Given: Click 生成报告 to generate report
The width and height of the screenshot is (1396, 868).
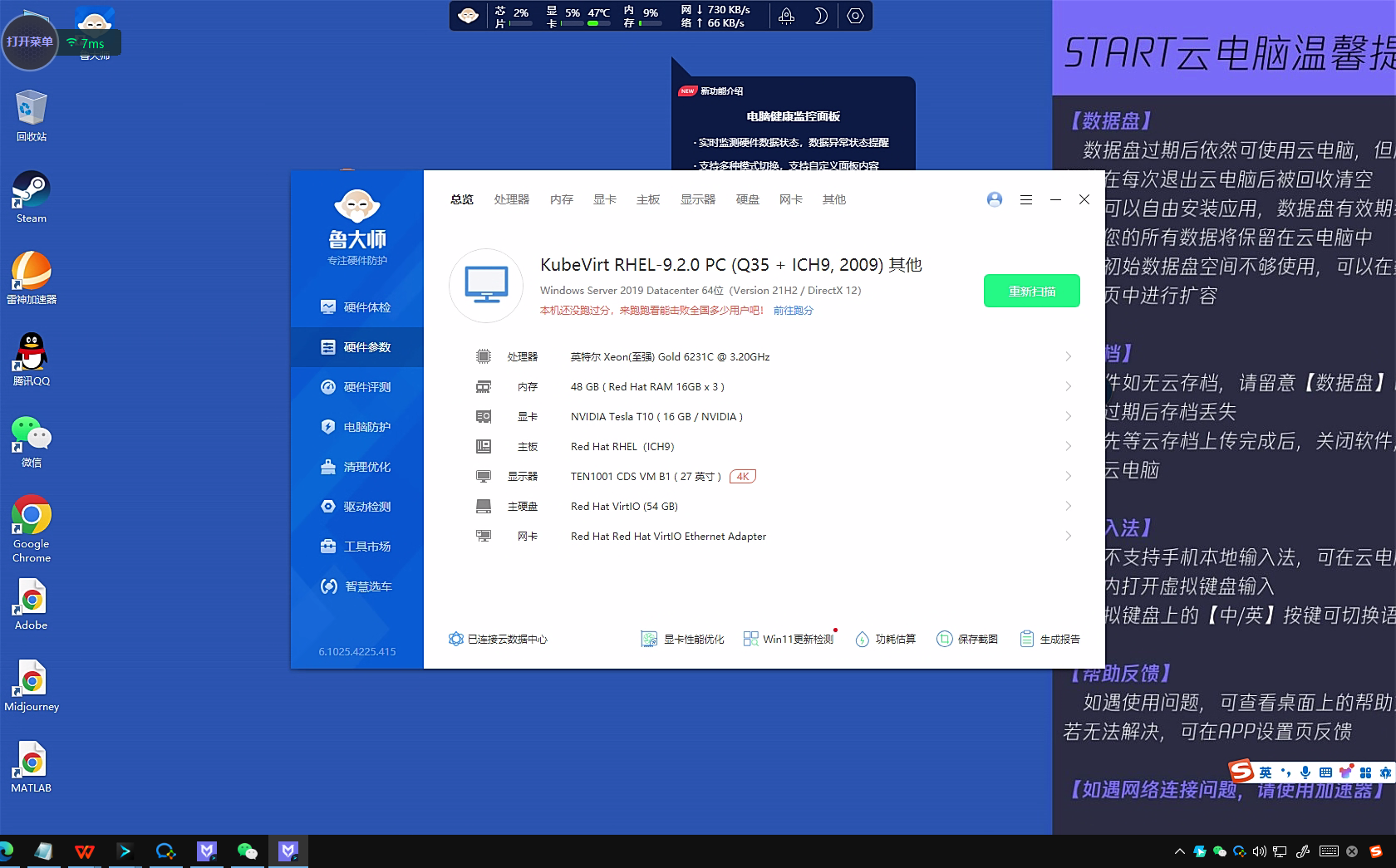Looking at the screenshot, I should tap(1049, 640).
